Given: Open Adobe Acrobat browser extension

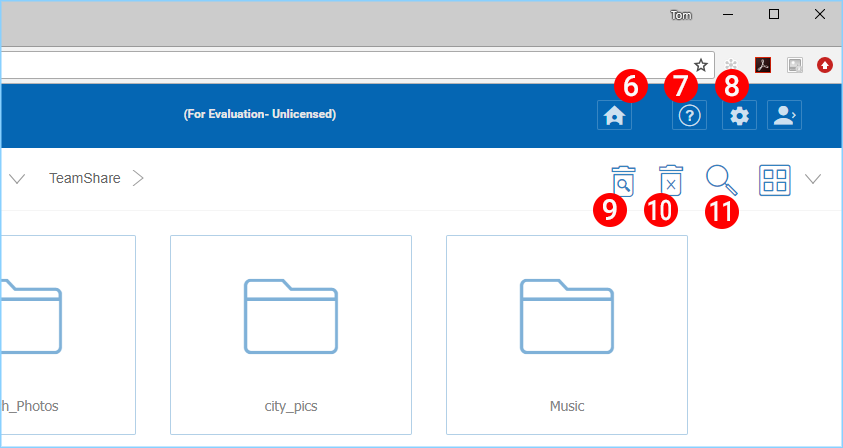Looking at the screenshot, I should tap(763, 65).
